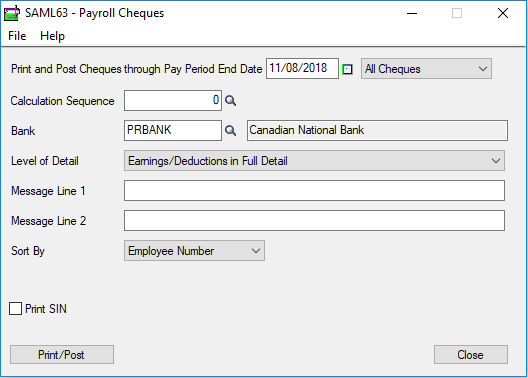Click the Close button at bottom
This screenshot has width=528, height=378.
point(471,354)
